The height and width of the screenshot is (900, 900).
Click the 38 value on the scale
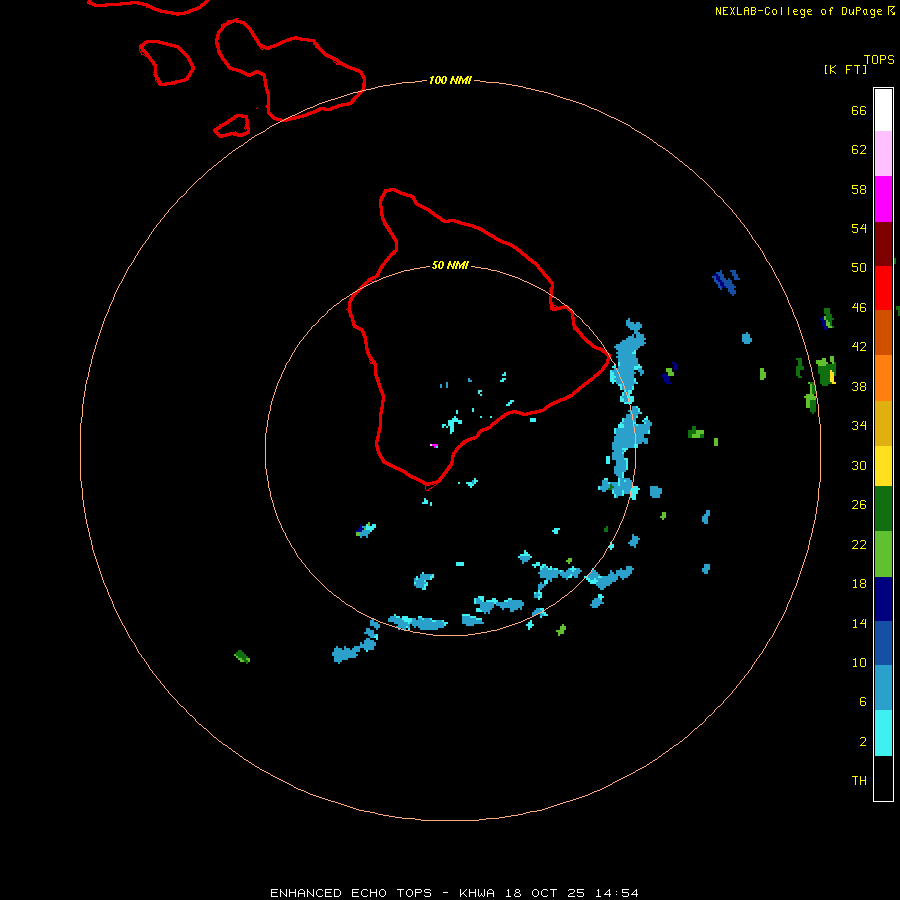(x=859, y=386)
